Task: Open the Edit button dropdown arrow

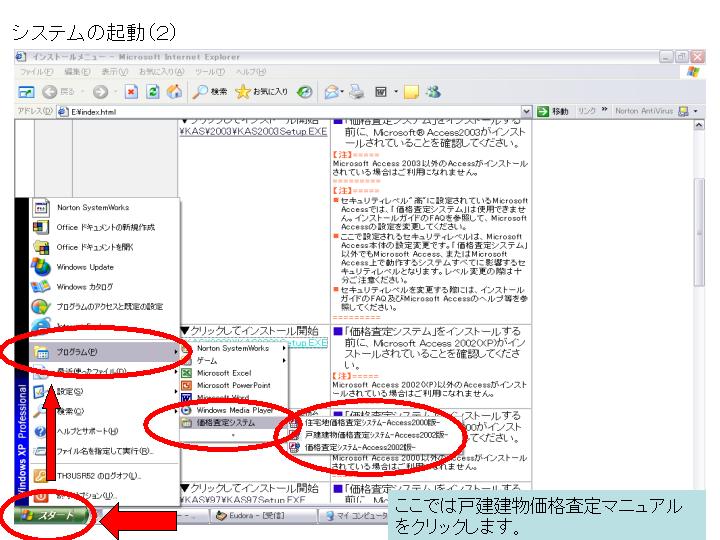Action: click(x=396, y=92)
